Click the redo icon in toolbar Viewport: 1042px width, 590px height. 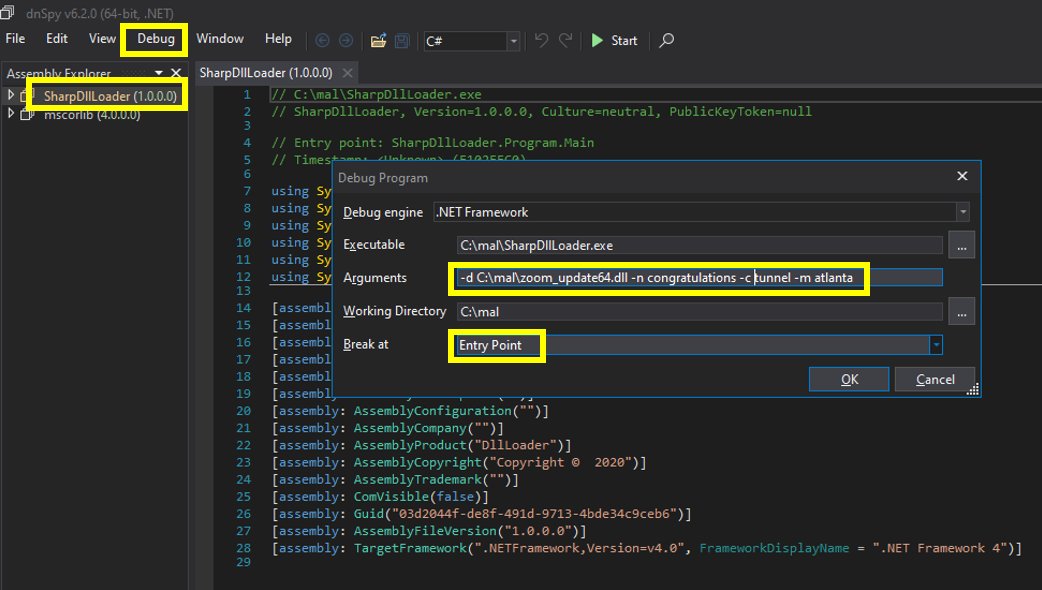(x=566, y=41)
